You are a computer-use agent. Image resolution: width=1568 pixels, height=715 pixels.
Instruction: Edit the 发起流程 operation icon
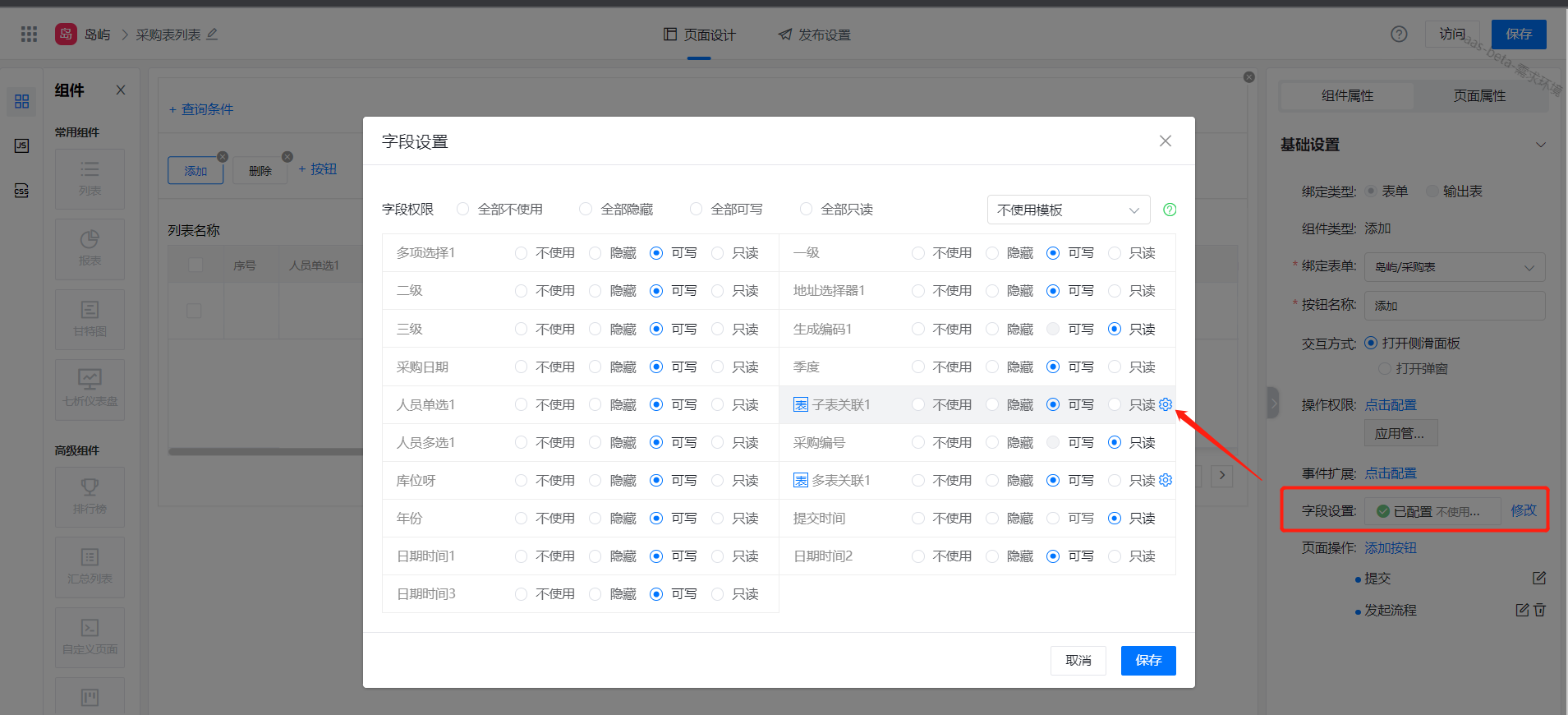click(1522, 610)
